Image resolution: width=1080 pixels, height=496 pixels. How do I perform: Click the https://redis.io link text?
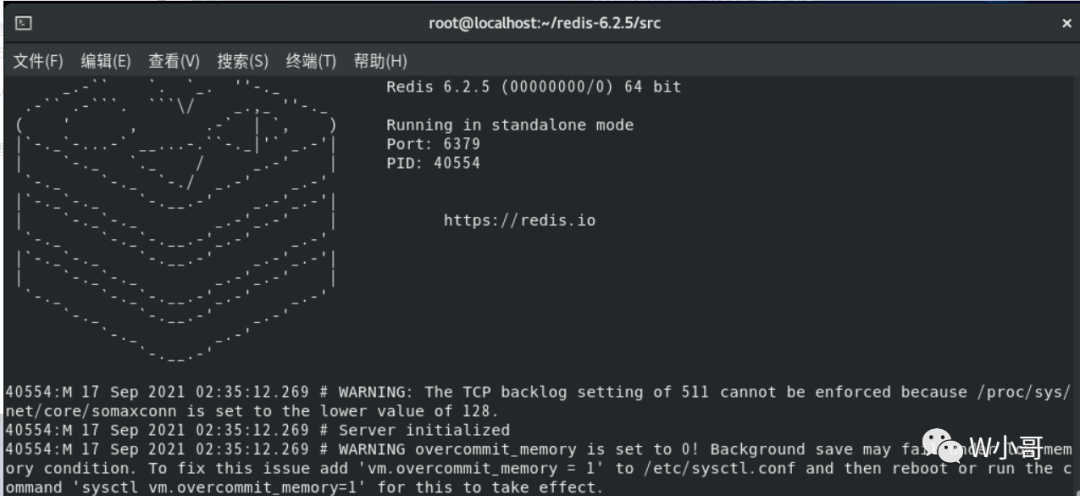(x=519, y=220)
